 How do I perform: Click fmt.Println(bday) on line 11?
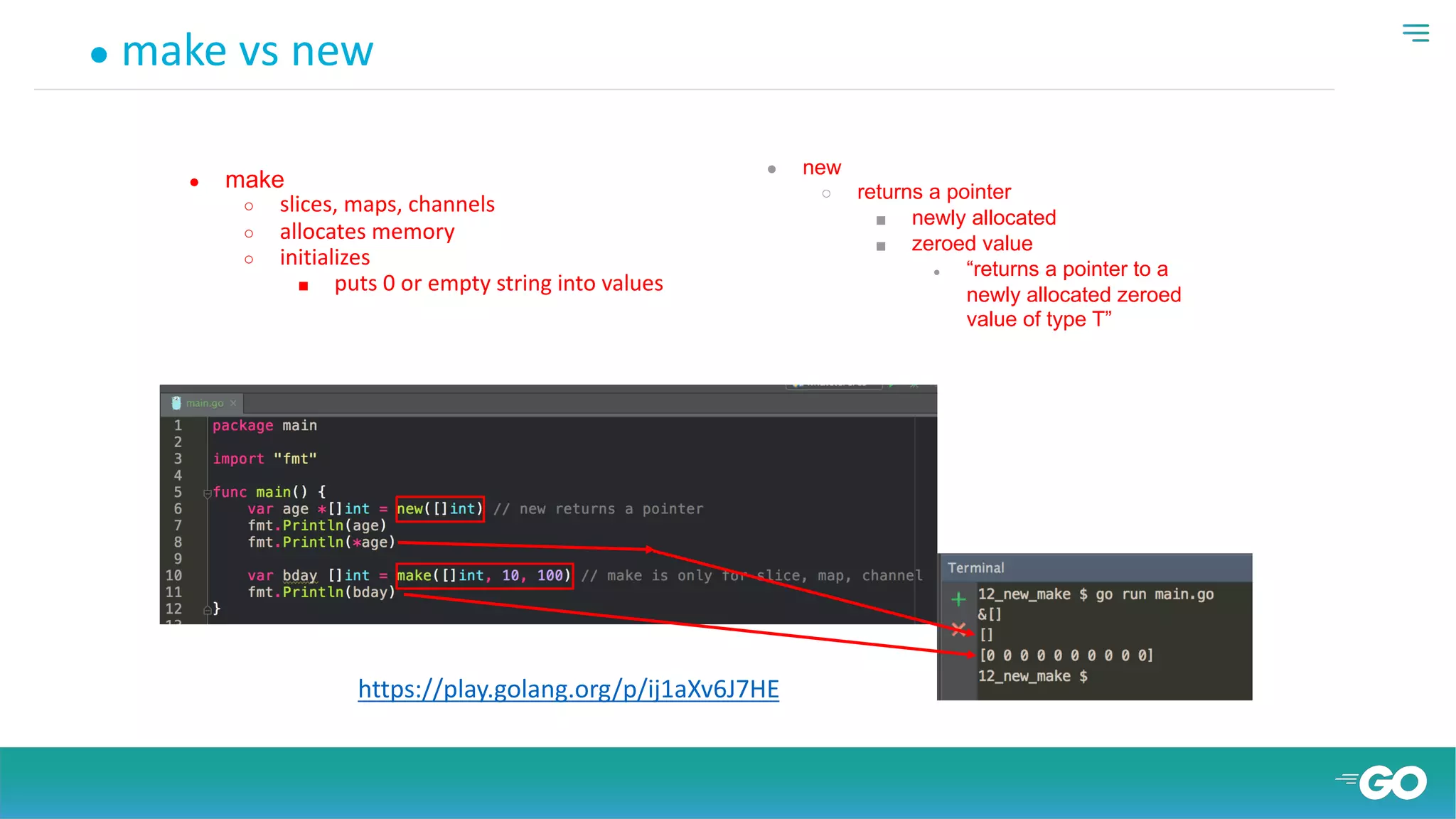(x=321, y=592)
